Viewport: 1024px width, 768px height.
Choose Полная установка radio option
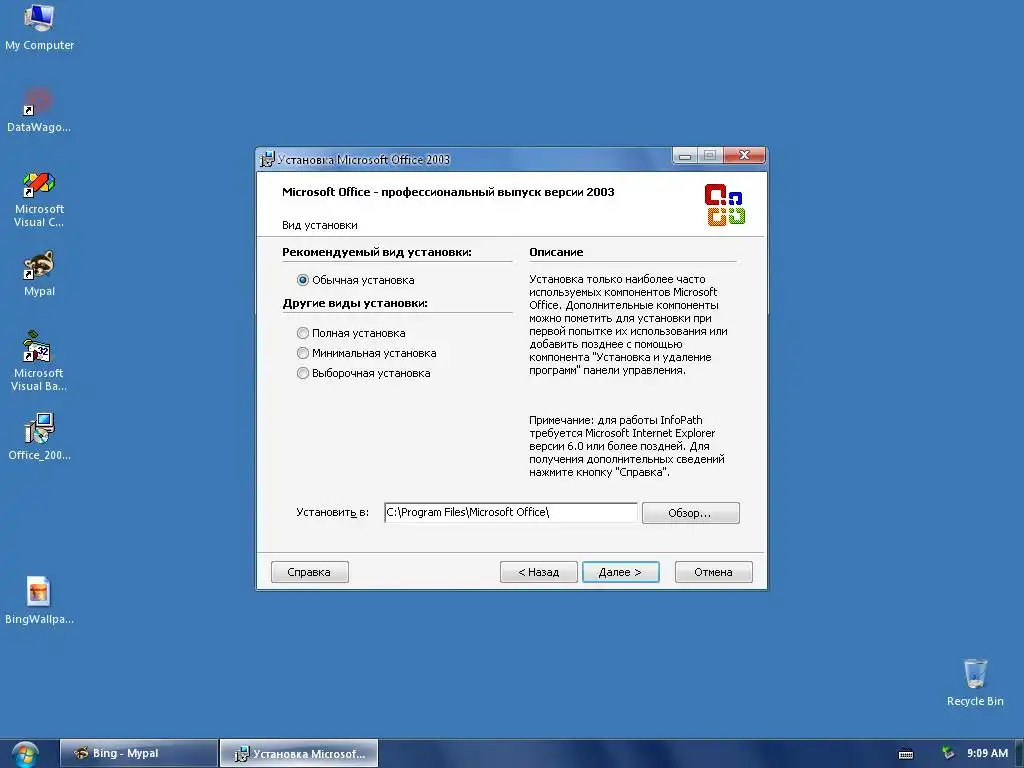coord(351,333)
